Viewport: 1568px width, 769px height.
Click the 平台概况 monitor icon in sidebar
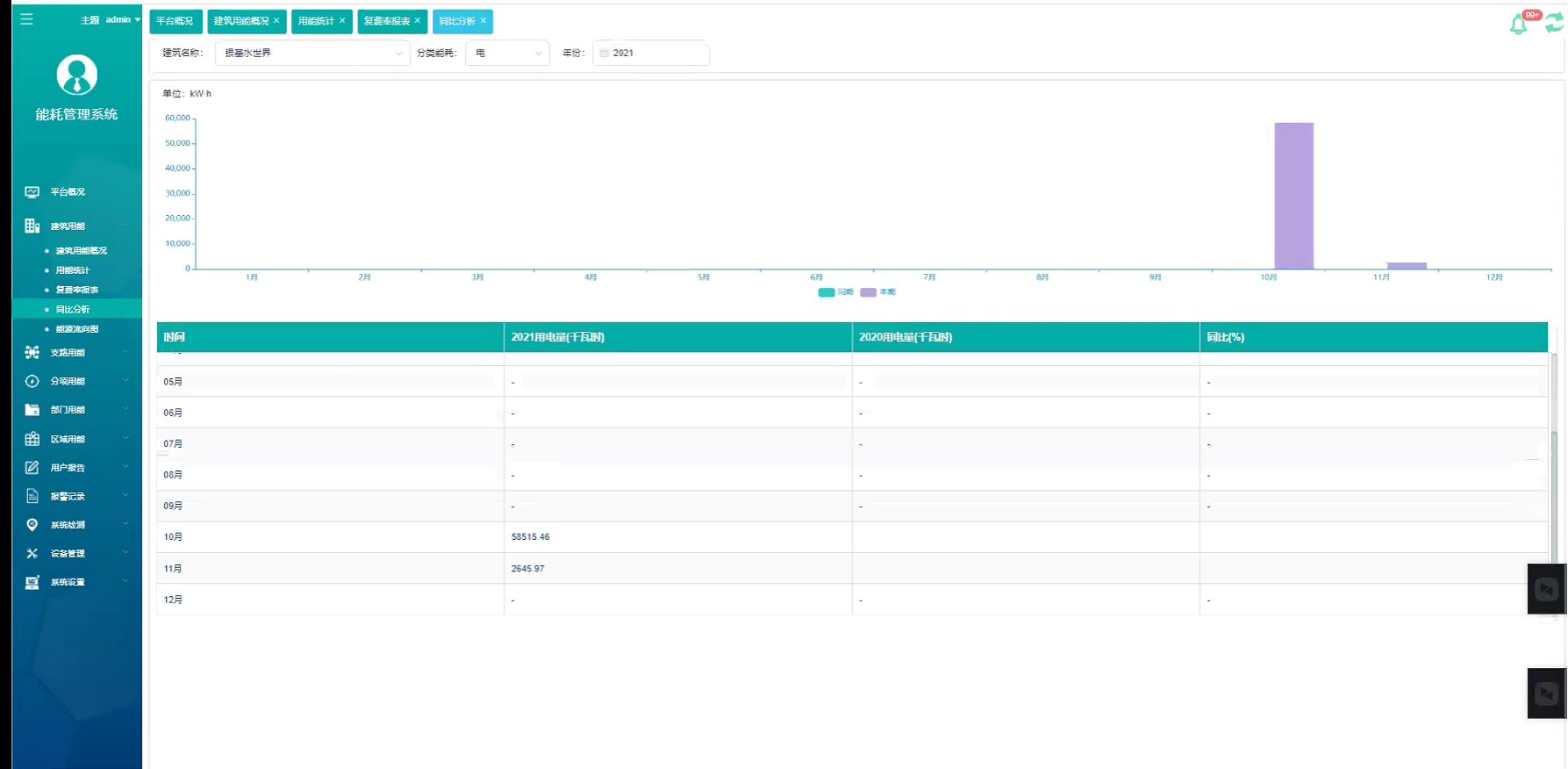click(32, 191)
